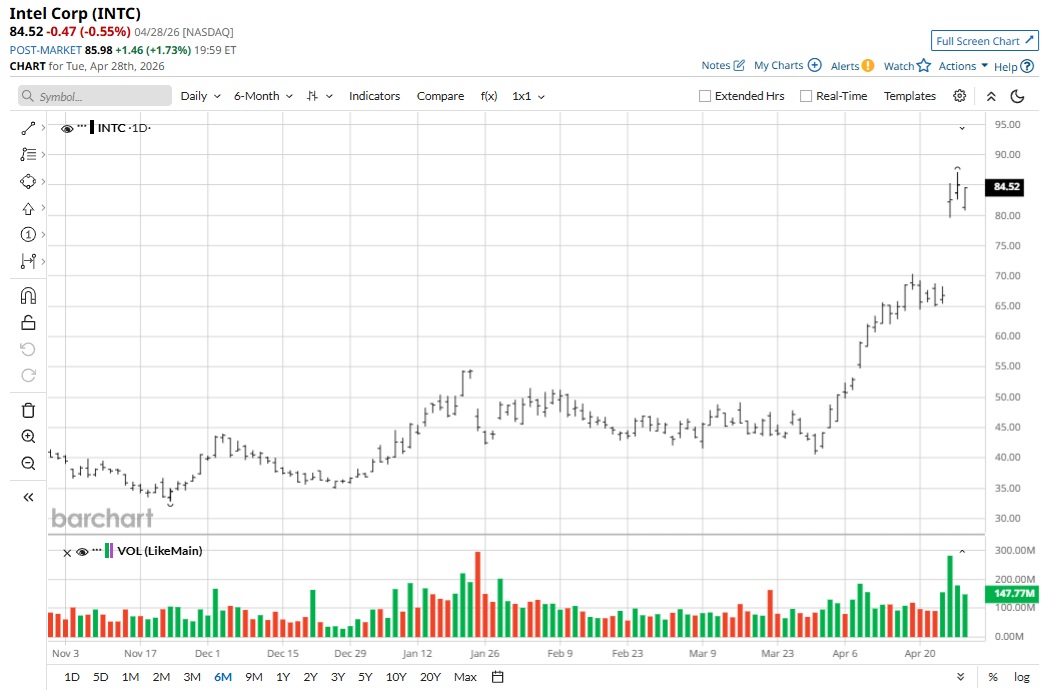
Task: Open the 1x1 grid layout dropdown
Action: click(x=528, y=96)
